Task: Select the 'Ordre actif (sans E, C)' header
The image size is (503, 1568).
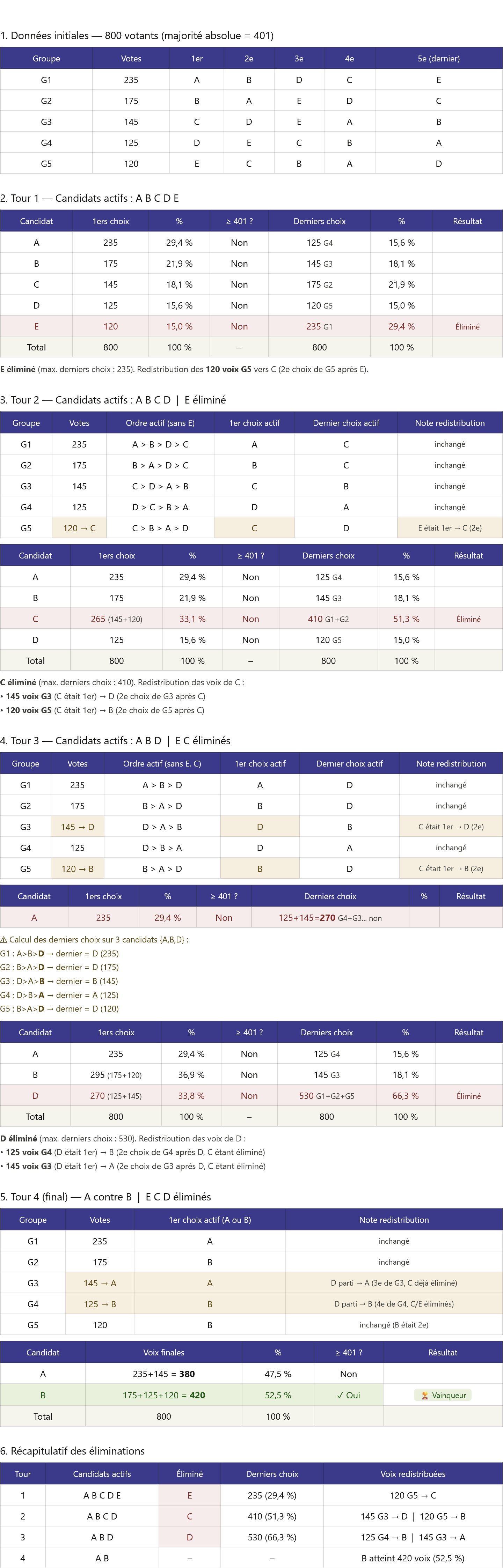Action: pos(162,763)
